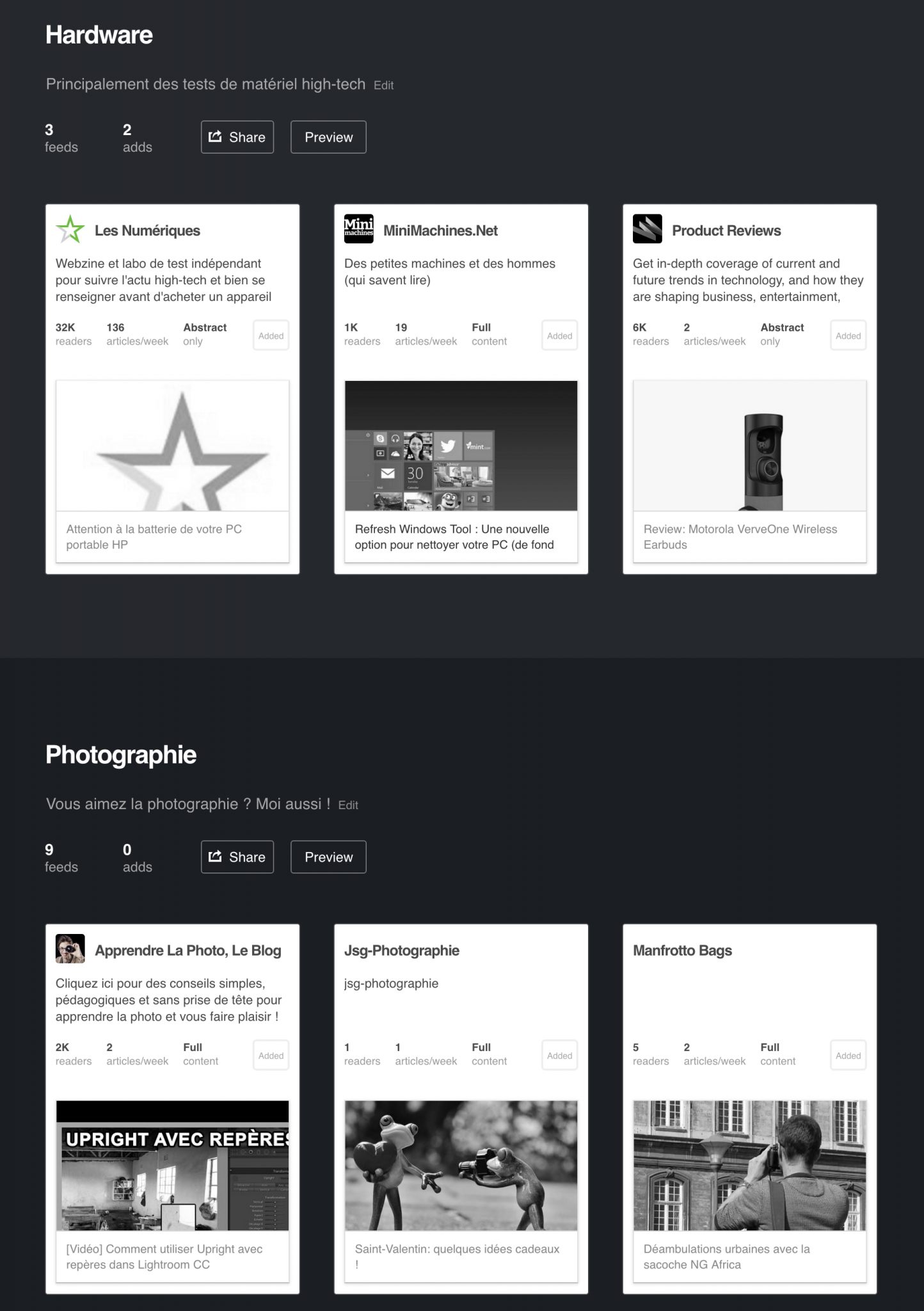Click the Apprendre La Photo avatar icon
Screen dimensions: 924x1311
pos(70,949)
